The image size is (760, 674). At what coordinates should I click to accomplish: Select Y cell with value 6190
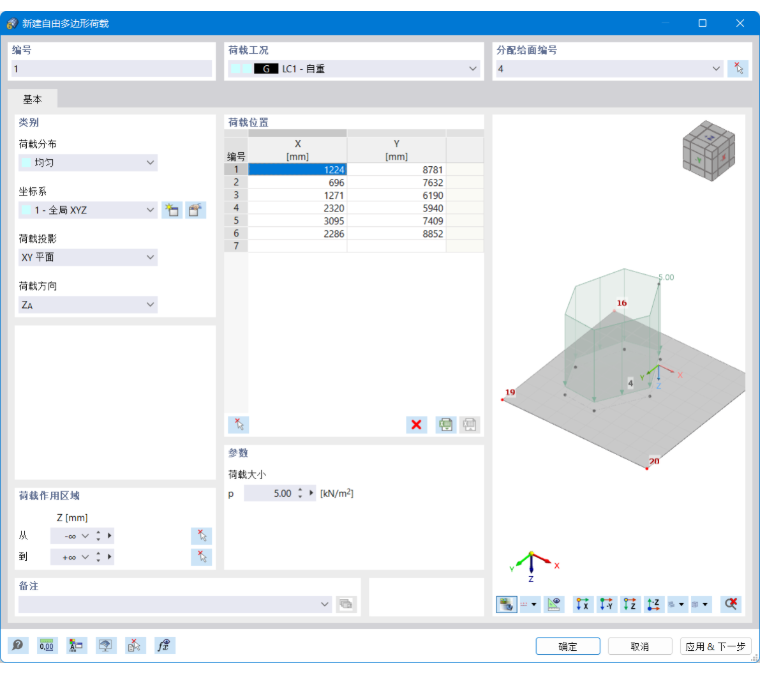(x=396, y=195)
